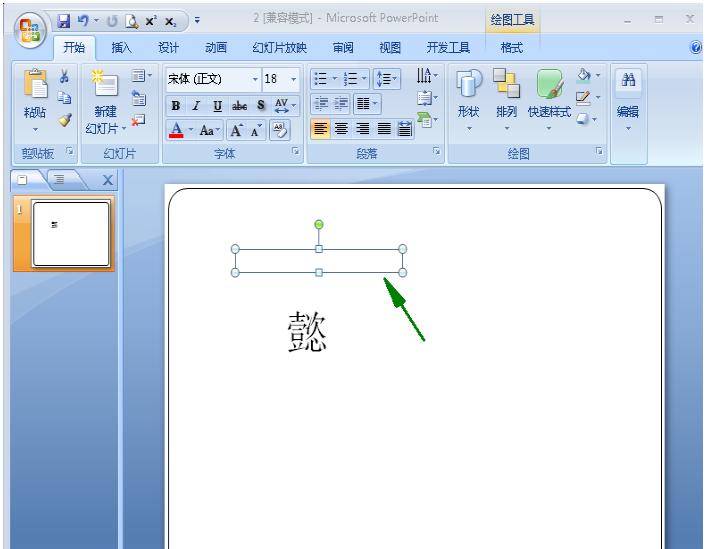Toggle text shadow

261,106
